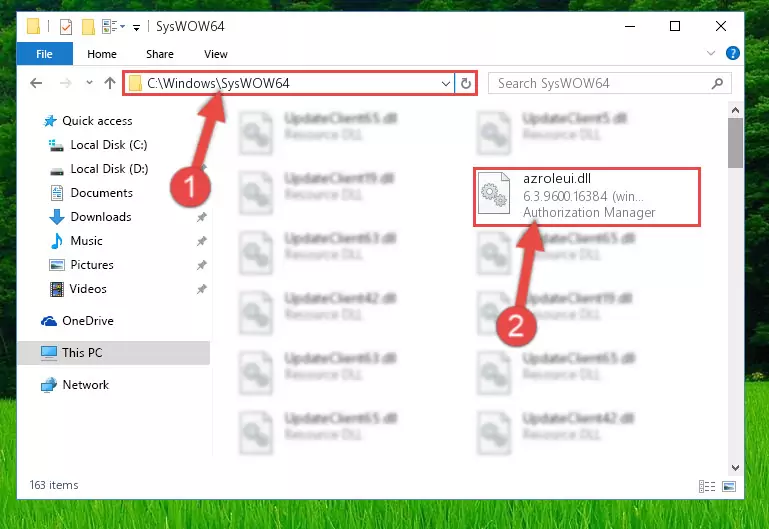Click the search magnifier icon
Viewport: 769px width, 529px height.
pyautogui.click(x=718, y=83)
